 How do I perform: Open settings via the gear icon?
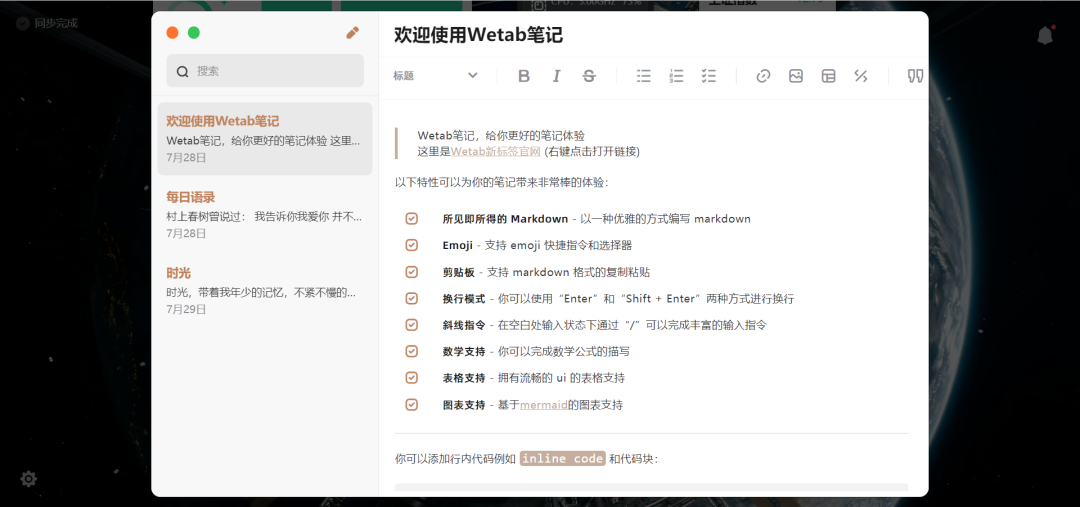(28, 478)
